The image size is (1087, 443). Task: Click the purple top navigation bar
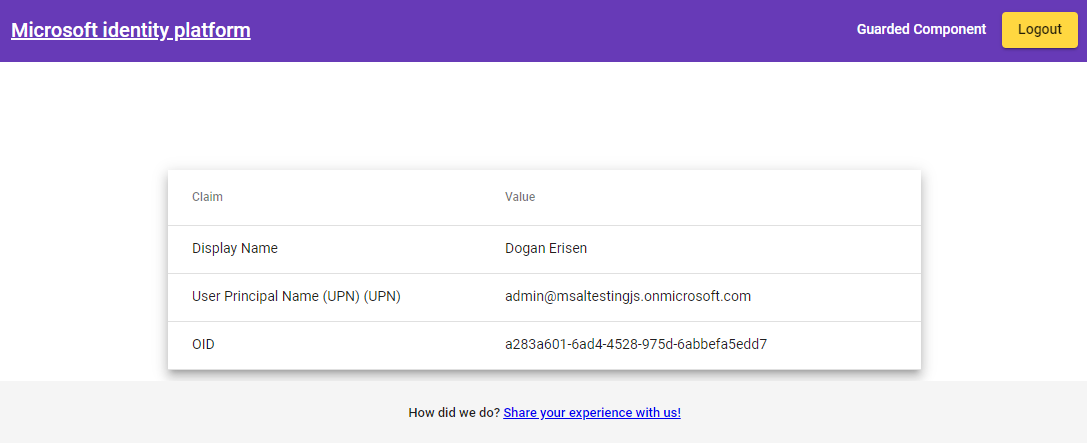point(544,31)
